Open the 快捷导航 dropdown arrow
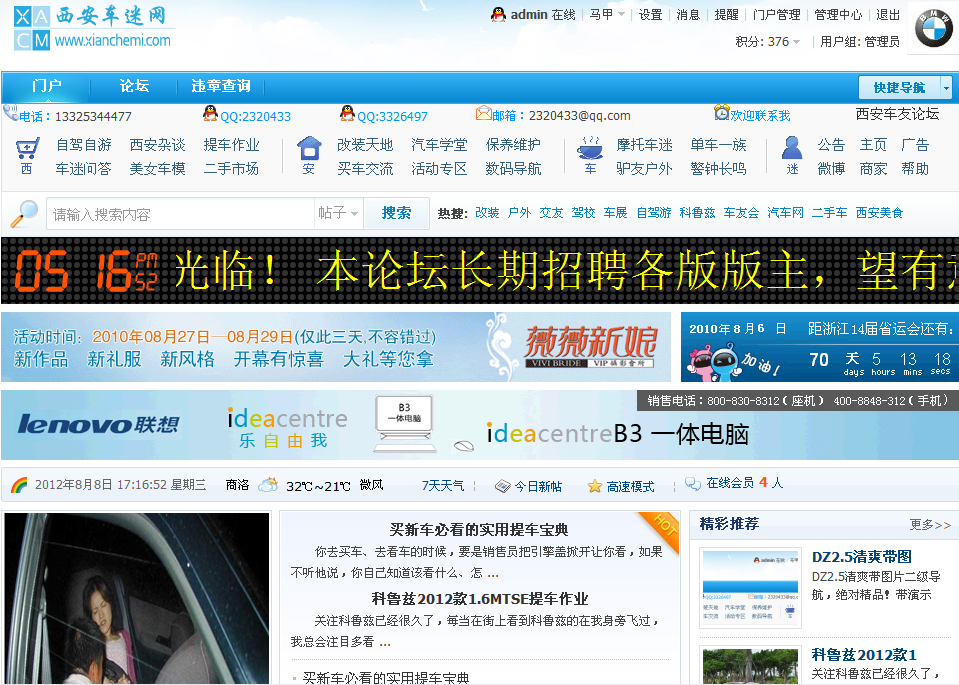This screenshot has width=959, height=685. pyautogui.click(x=946, y=88)
